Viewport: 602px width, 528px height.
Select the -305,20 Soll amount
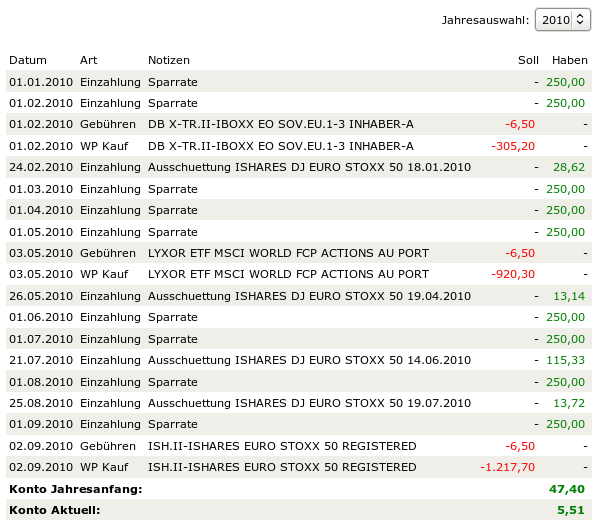[x=513, y=146]
